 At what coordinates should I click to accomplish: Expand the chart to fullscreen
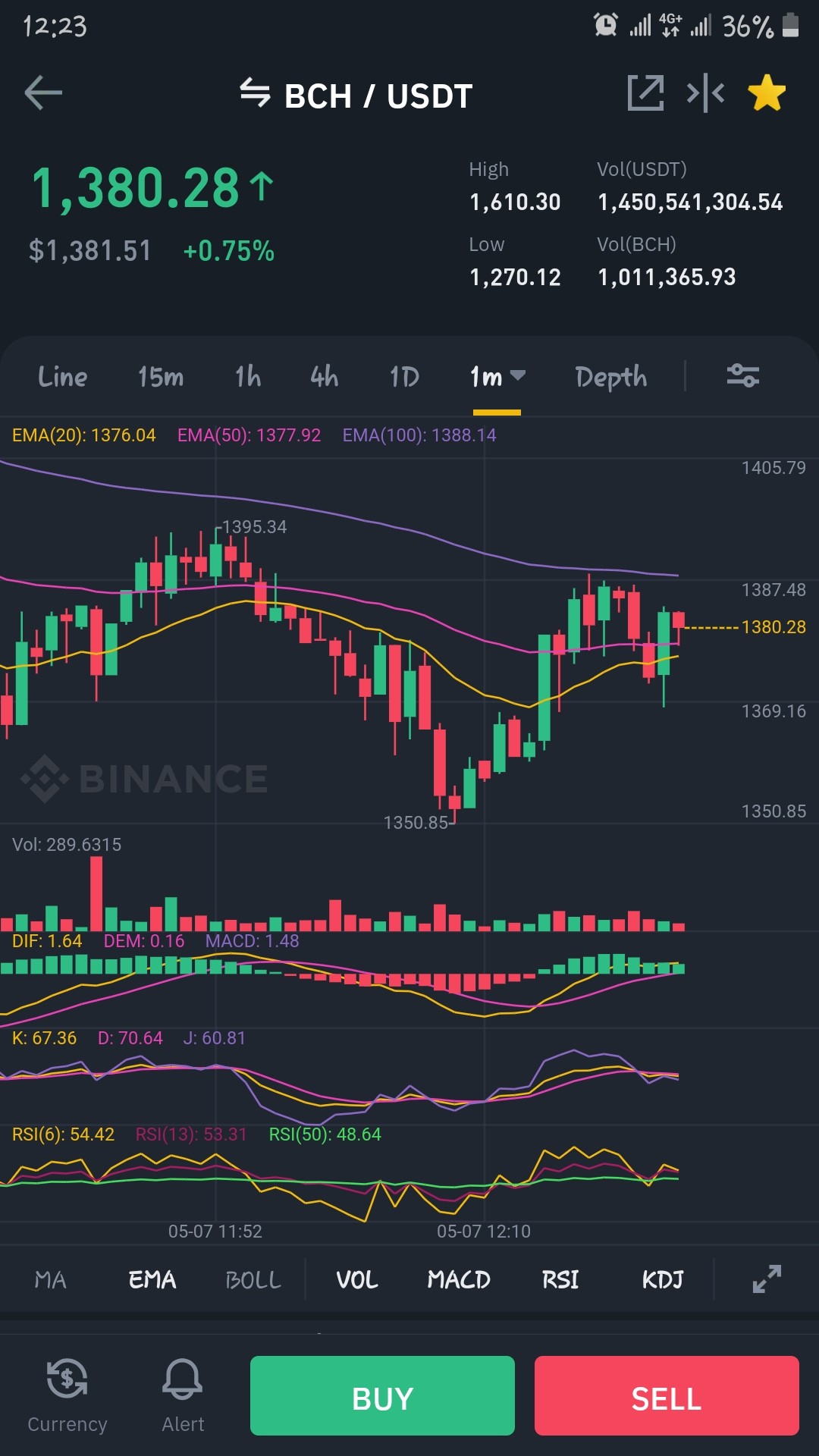pos(767,1279)
